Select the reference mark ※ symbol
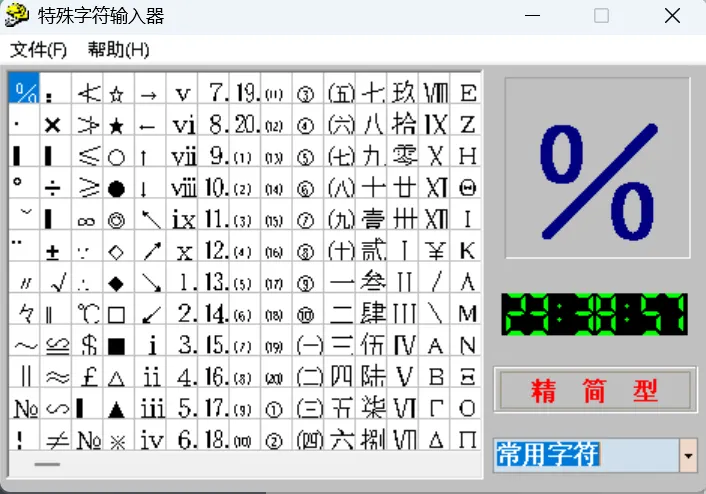The width and height of the screenshot is (706, 494). 119,435
